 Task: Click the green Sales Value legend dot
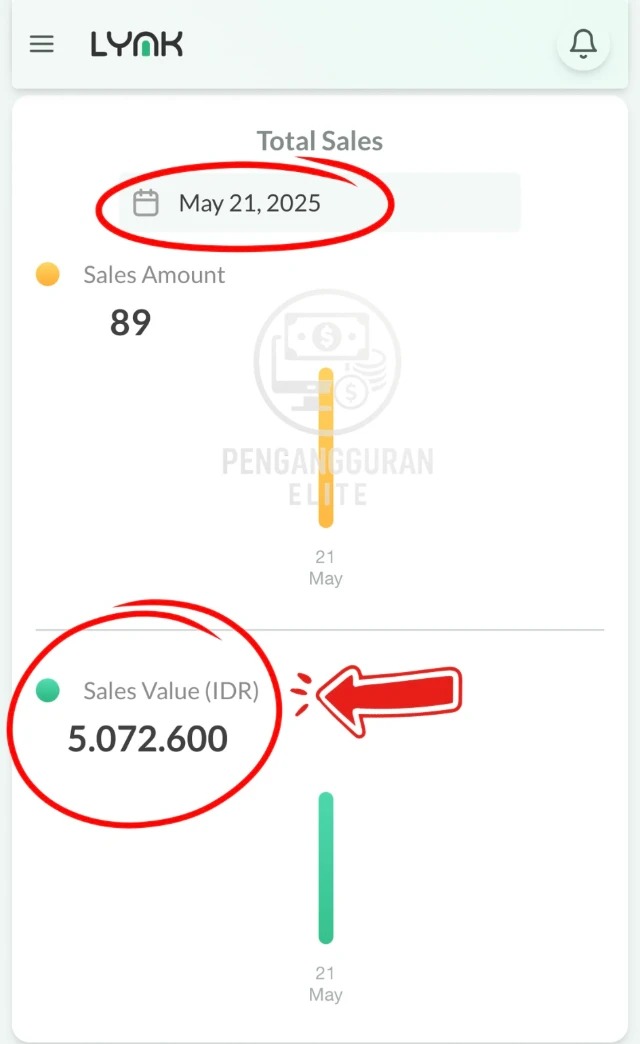[x=47, y=690]
